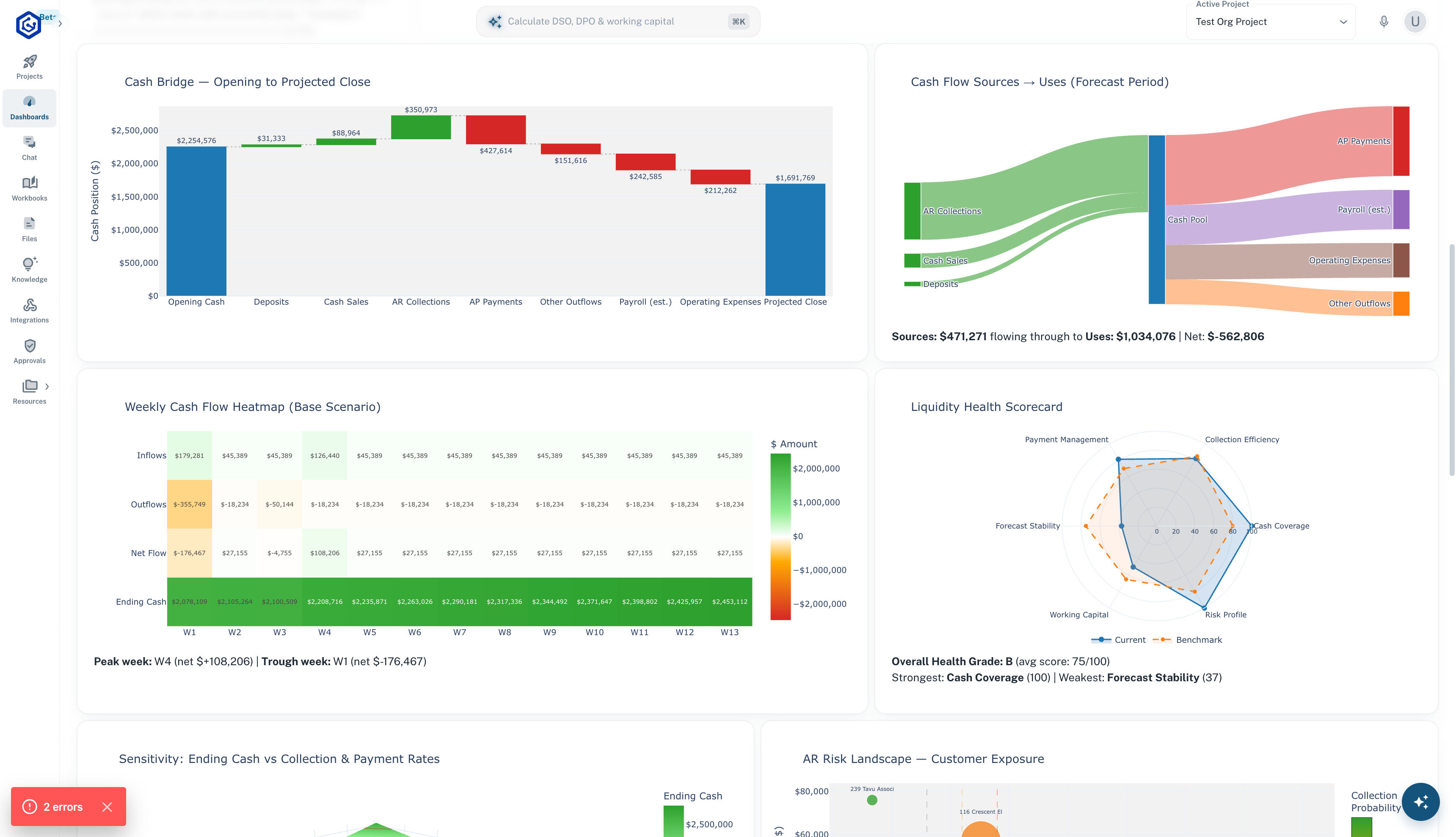This screenshot has width=1456, height=837.
Task: Open the Files section
Action: [x=29, y=228]
